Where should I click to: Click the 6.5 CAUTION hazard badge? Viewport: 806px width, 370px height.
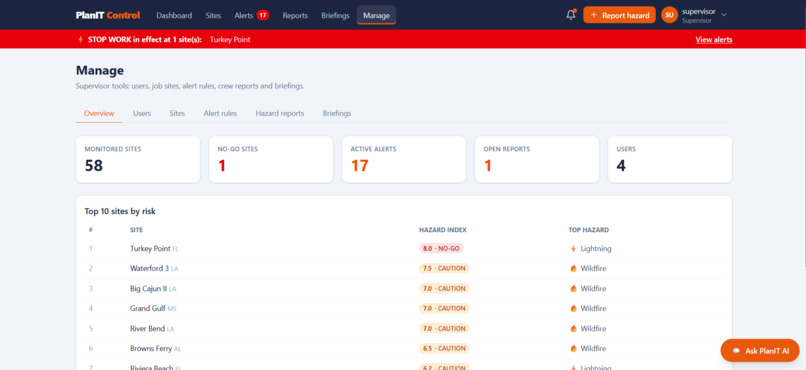(444, 348)
